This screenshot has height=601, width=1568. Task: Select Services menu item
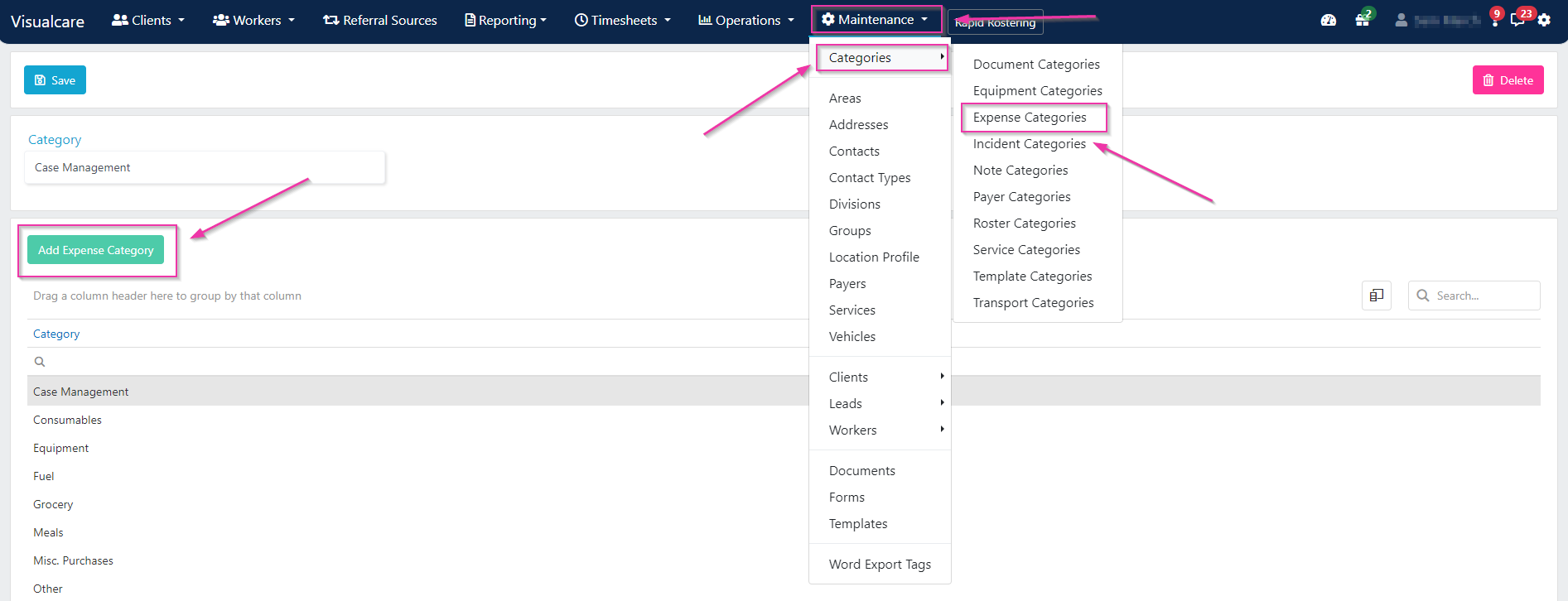(x=852, y=310)
